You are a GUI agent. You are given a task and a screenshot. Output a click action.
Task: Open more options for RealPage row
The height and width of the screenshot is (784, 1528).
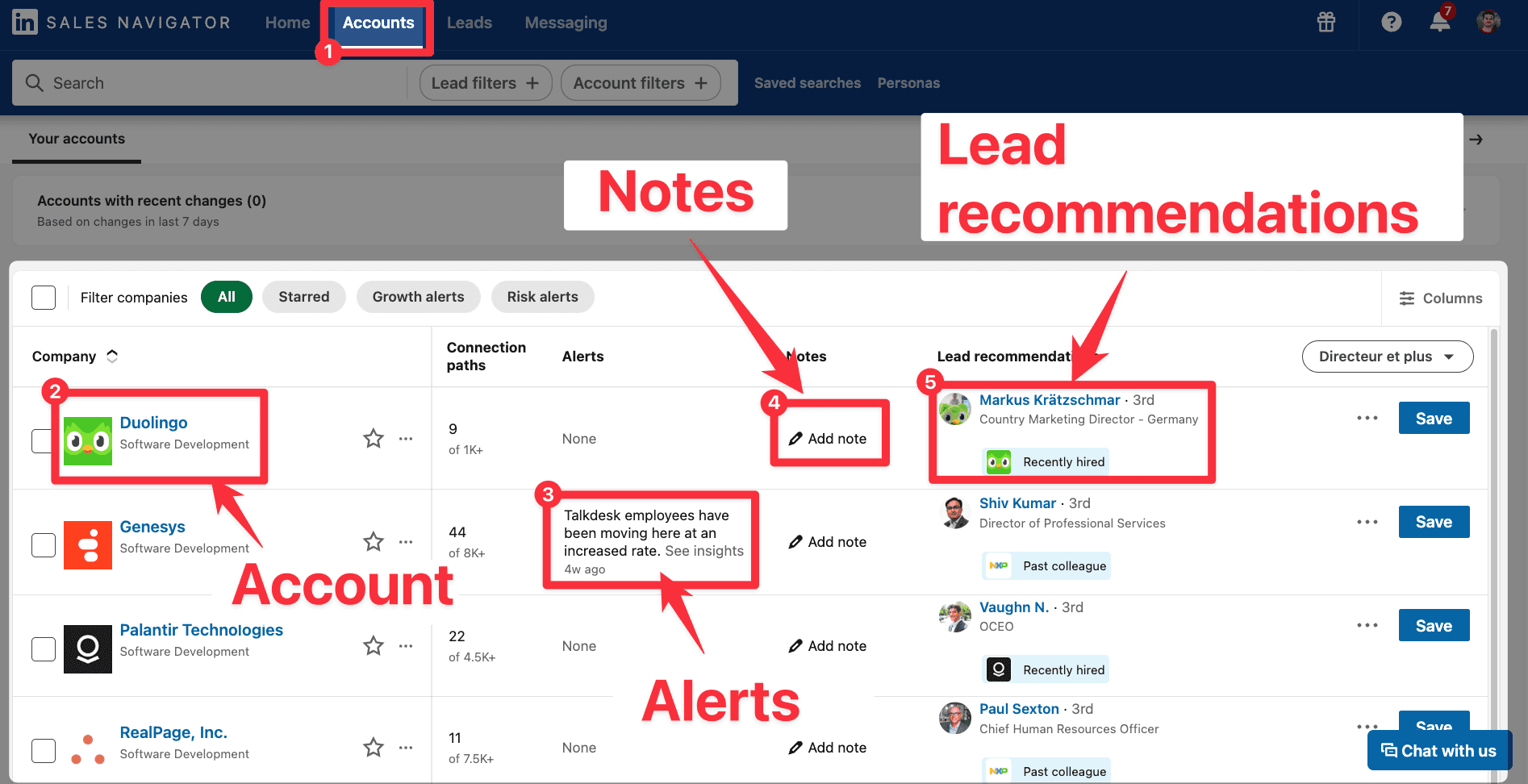click(x=406, y=748)
